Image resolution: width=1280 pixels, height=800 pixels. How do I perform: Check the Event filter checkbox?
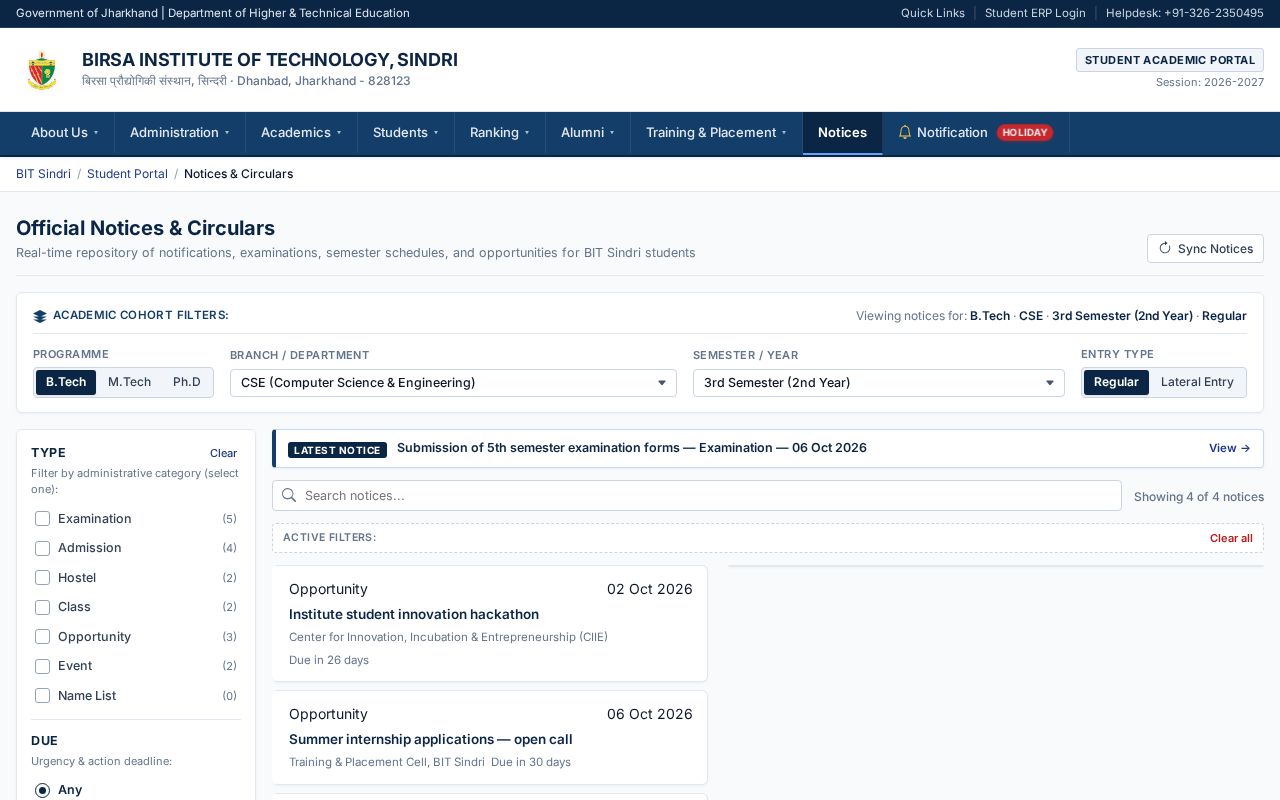click(42, 666)
